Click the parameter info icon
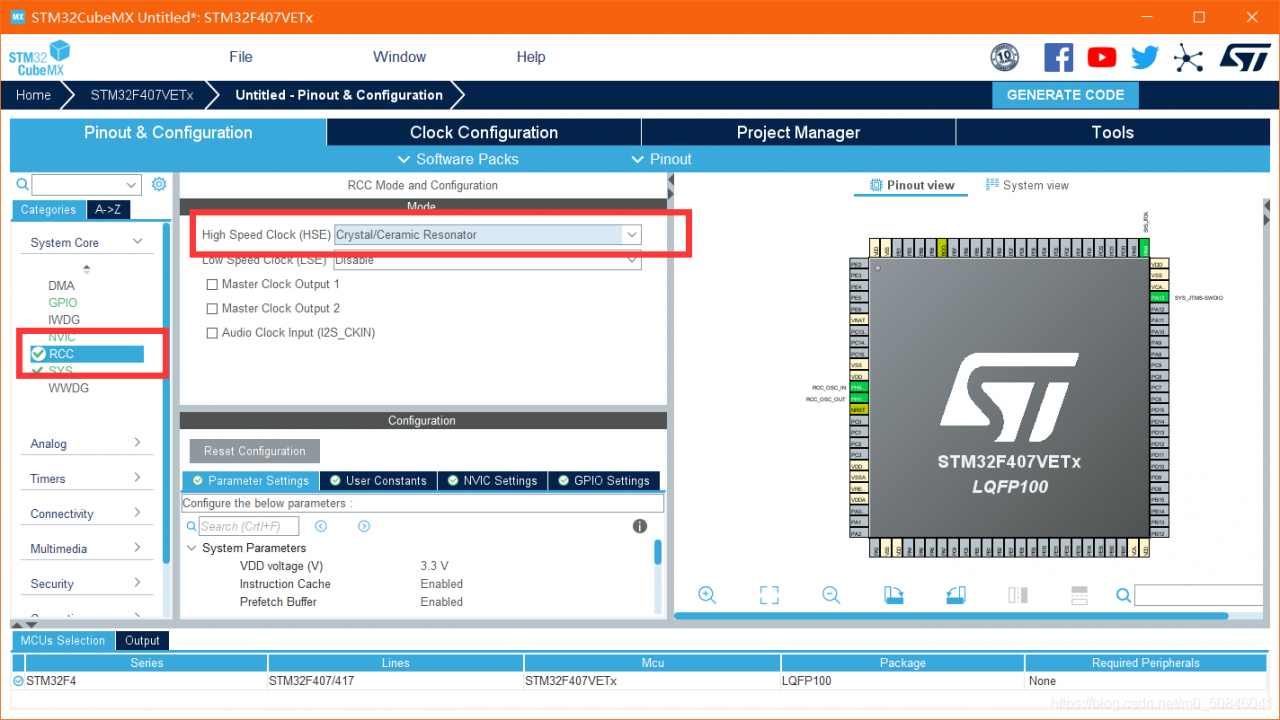 click(x=640, y=526)
